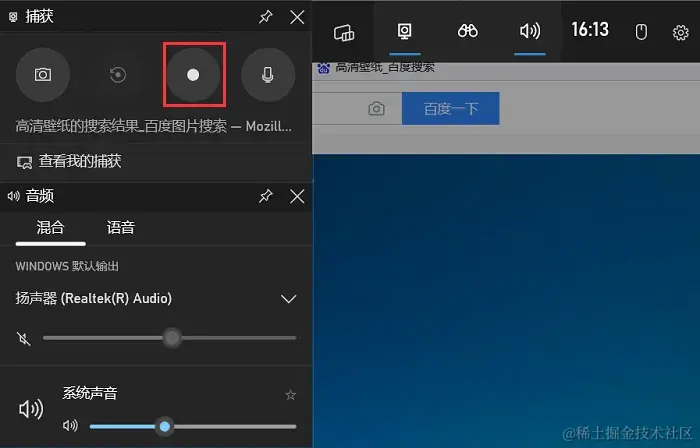This screenshot has height=448, width=700.
Task: Switch to the 语音 tab
Action: (x=121, y=228)
